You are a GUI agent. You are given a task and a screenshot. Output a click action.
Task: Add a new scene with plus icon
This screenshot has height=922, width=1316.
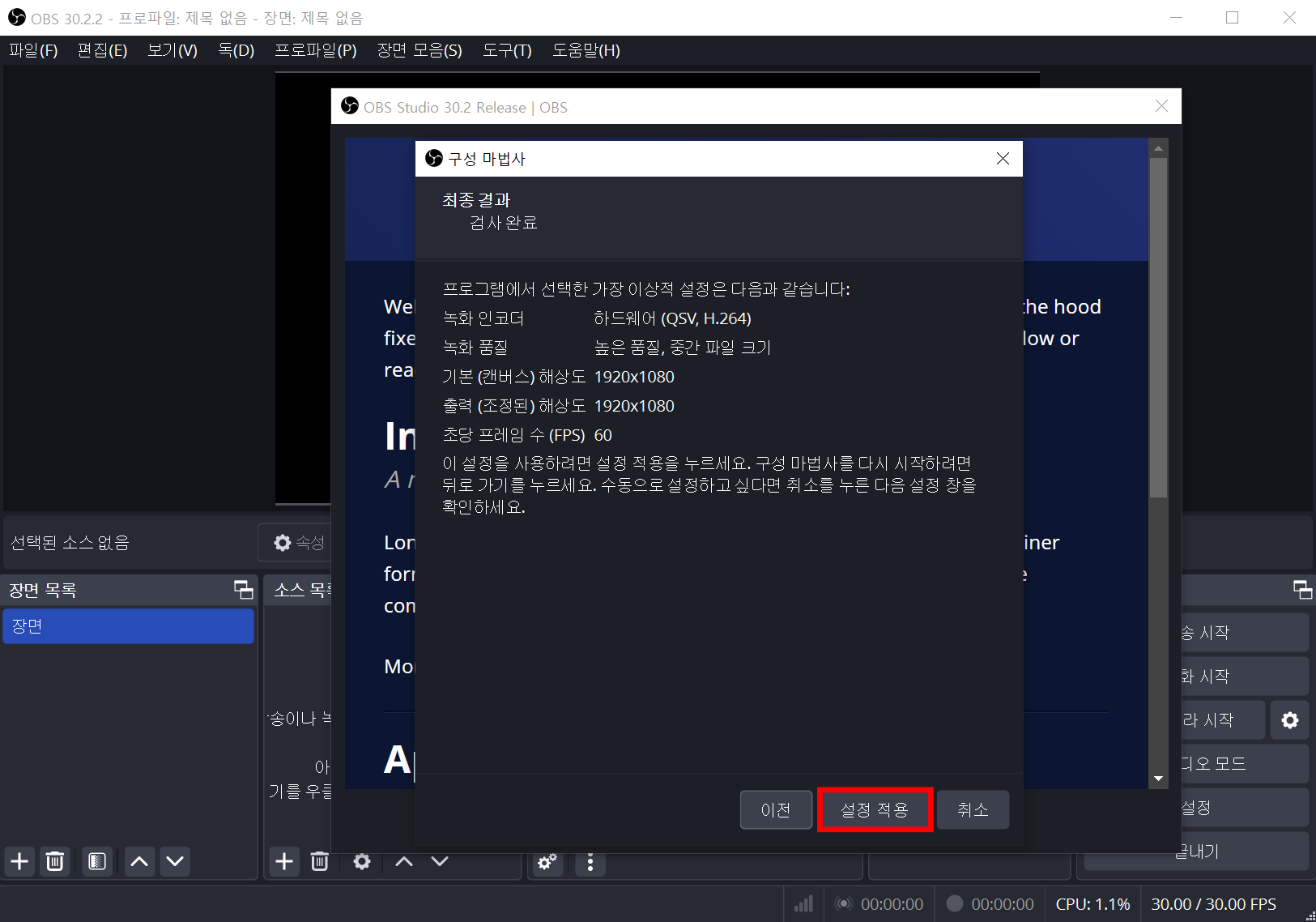click(19, 861)
